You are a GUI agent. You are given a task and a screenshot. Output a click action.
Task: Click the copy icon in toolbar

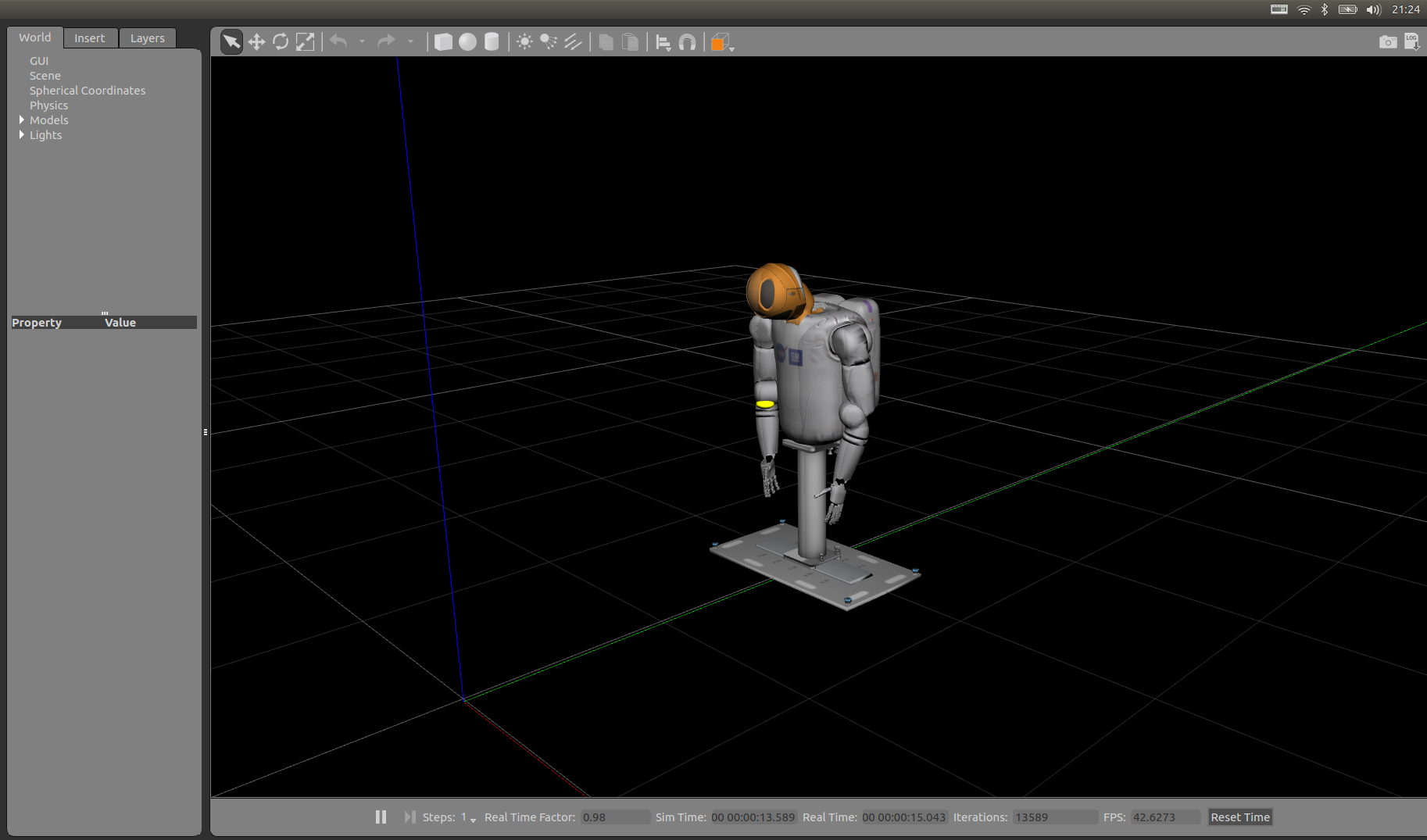pyautogui.click(x=606, y=41)
